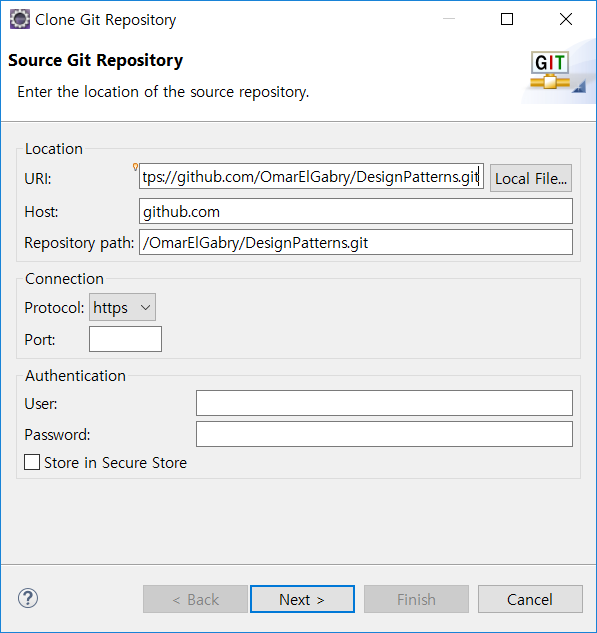Image resolution: width=597 pixels, height=633 pixels.
Task: Maximize the Clone Git Repository window
Action: [507, 19]
